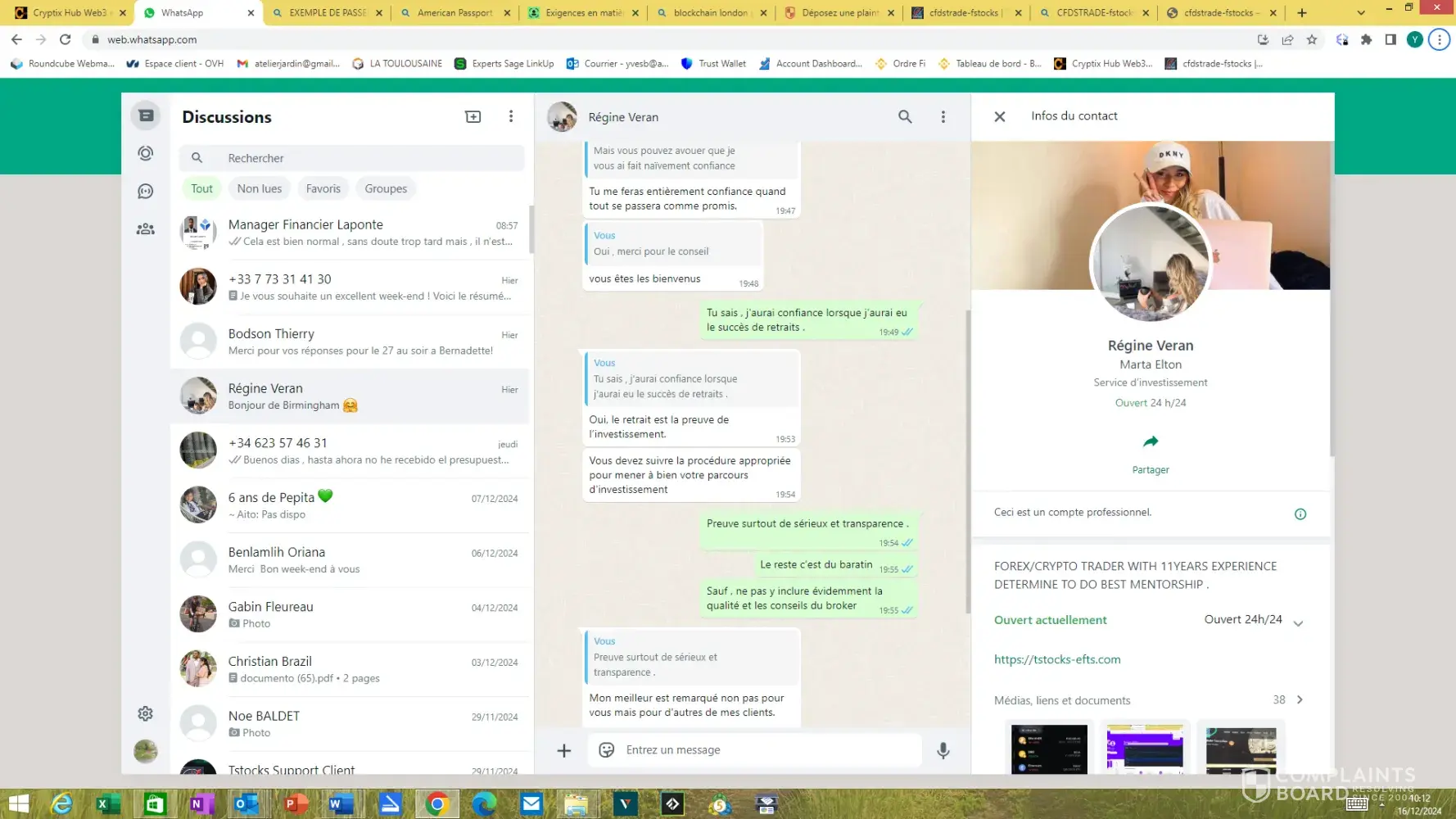
Task: Open the browser tab search dropdown
Action: (x=1361, y=12)
